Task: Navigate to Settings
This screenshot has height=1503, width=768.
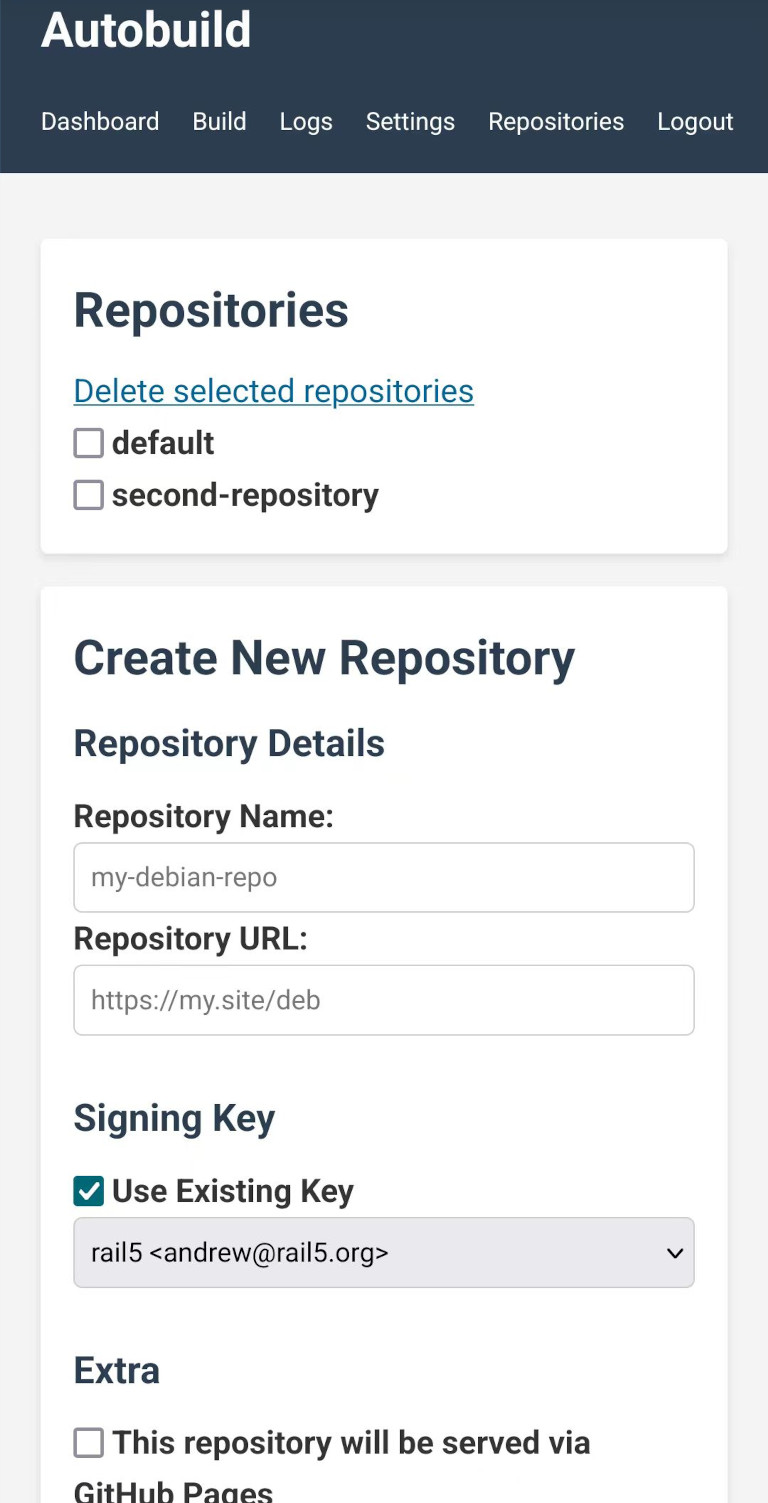Action: [410, 122]
